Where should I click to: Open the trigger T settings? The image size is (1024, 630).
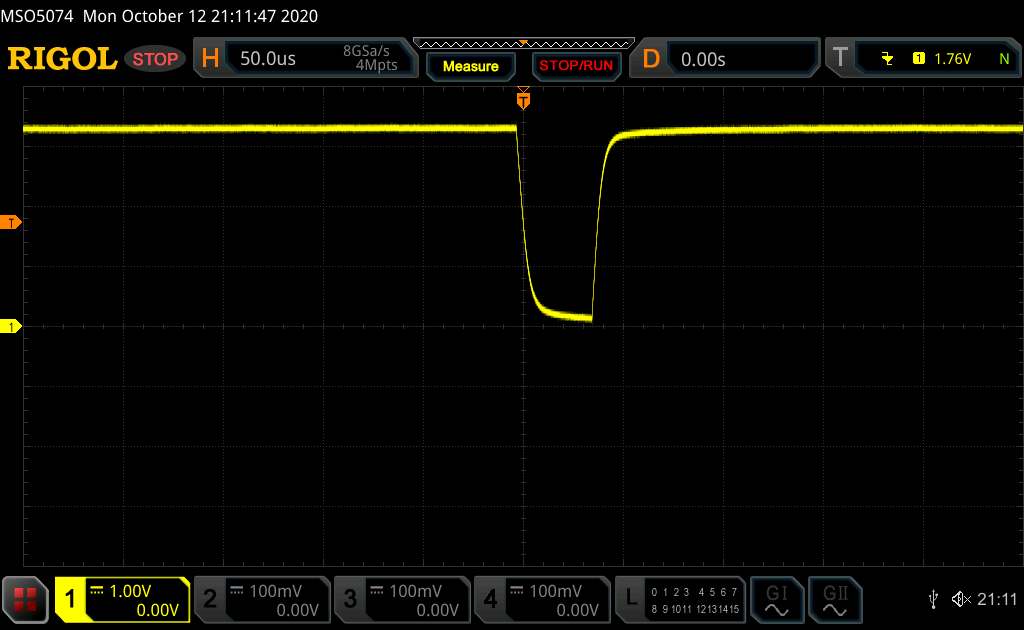tap(840, 58)
